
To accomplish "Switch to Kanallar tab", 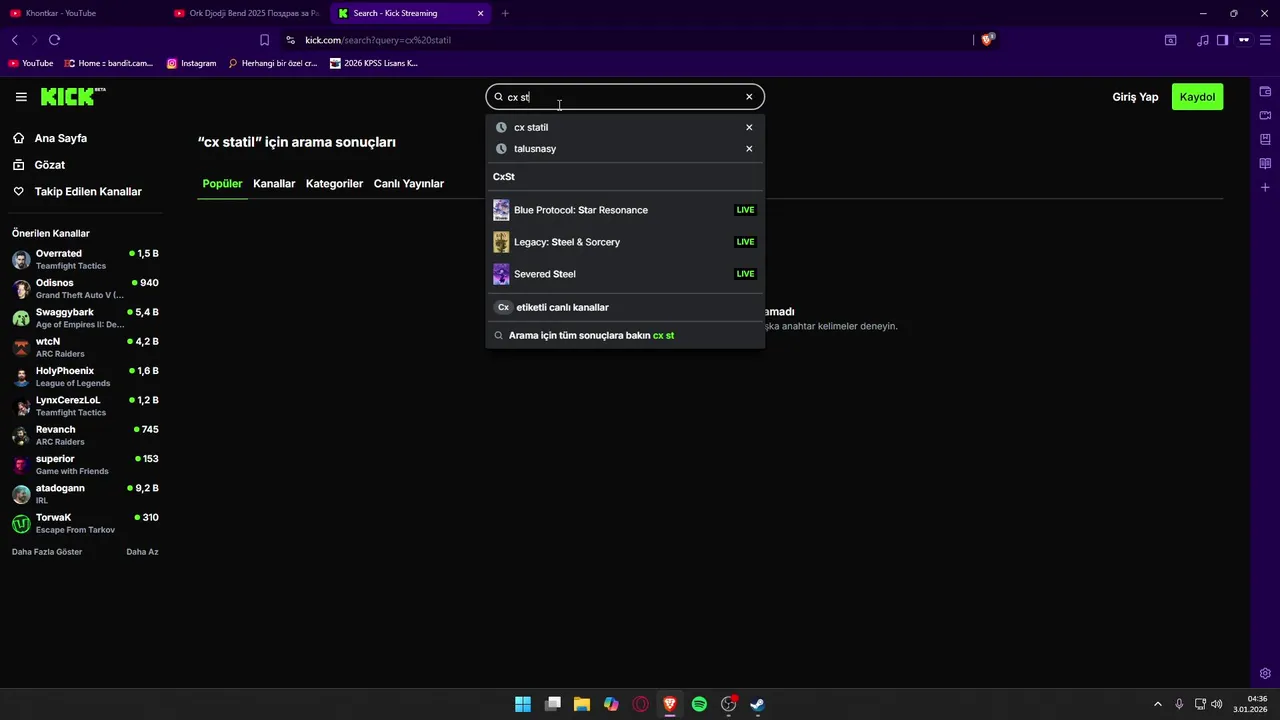I will (x=274, y=184).
